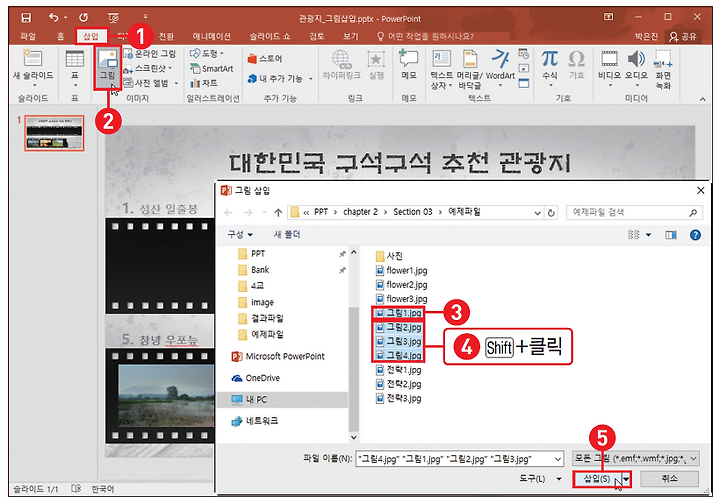The height and width of the screenshot is (504, 720).
Task: Switch to the 슬라이드 쇼 tab
Action: [270, 36]
